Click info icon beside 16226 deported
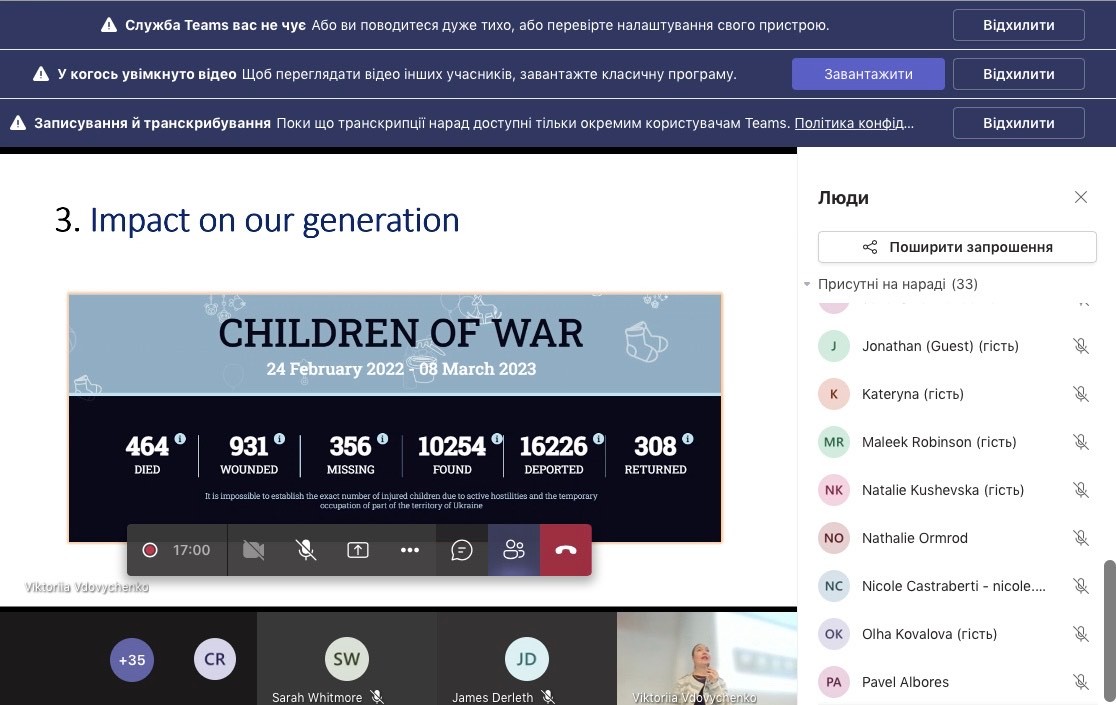 click(598, 439)
